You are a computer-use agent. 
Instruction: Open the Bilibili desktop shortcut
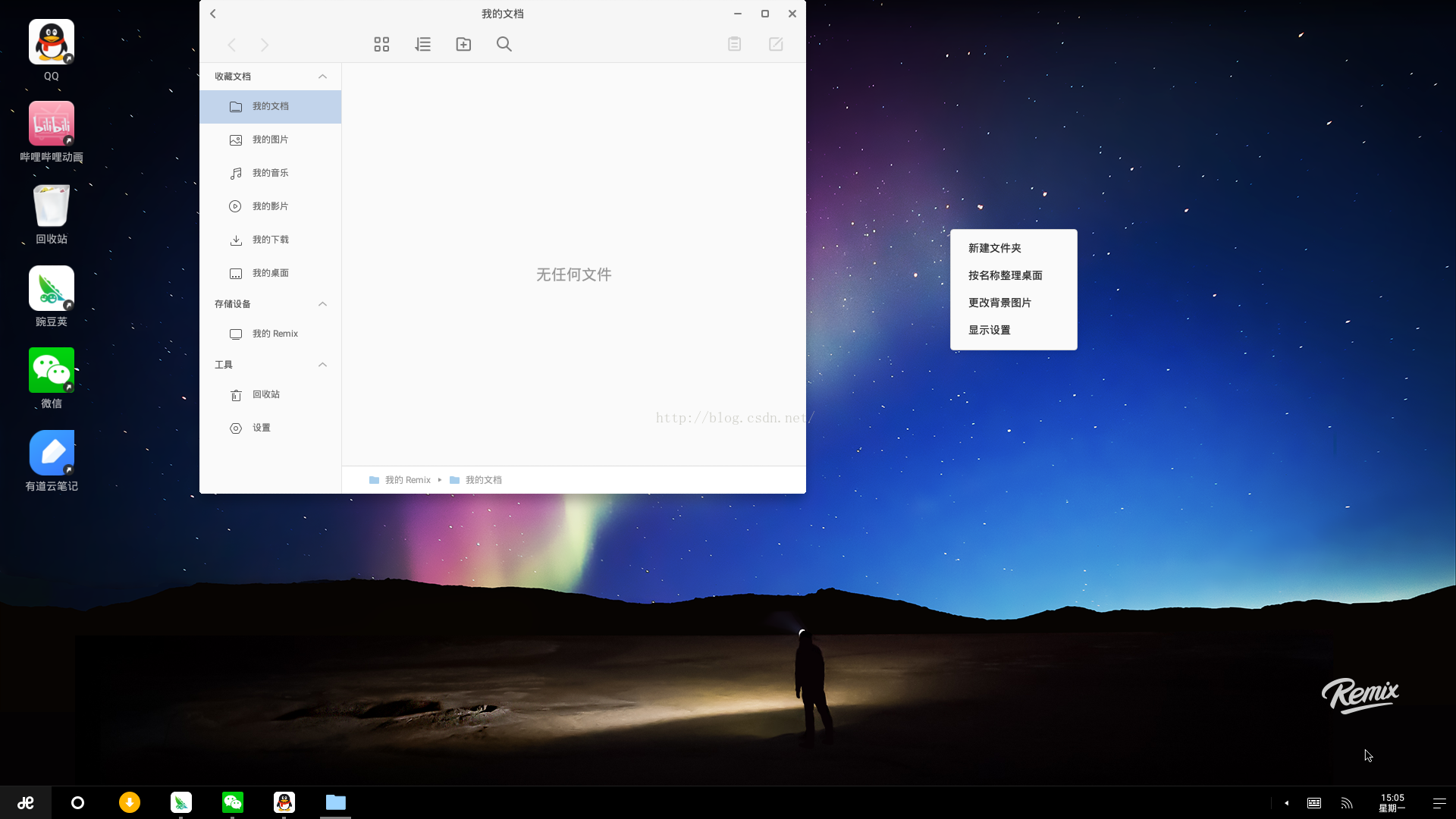pos(52,124)
